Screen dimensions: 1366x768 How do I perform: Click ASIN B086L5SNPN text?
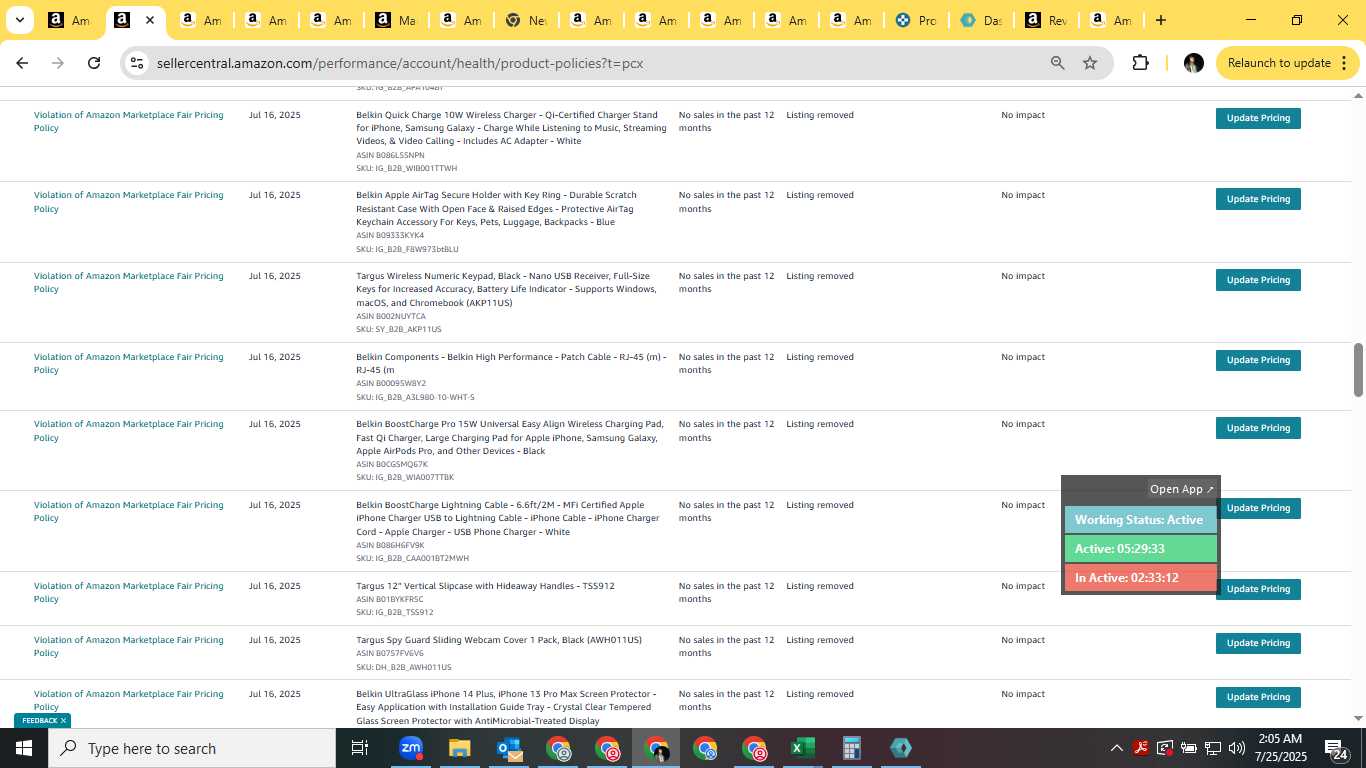tap(390, 155)
